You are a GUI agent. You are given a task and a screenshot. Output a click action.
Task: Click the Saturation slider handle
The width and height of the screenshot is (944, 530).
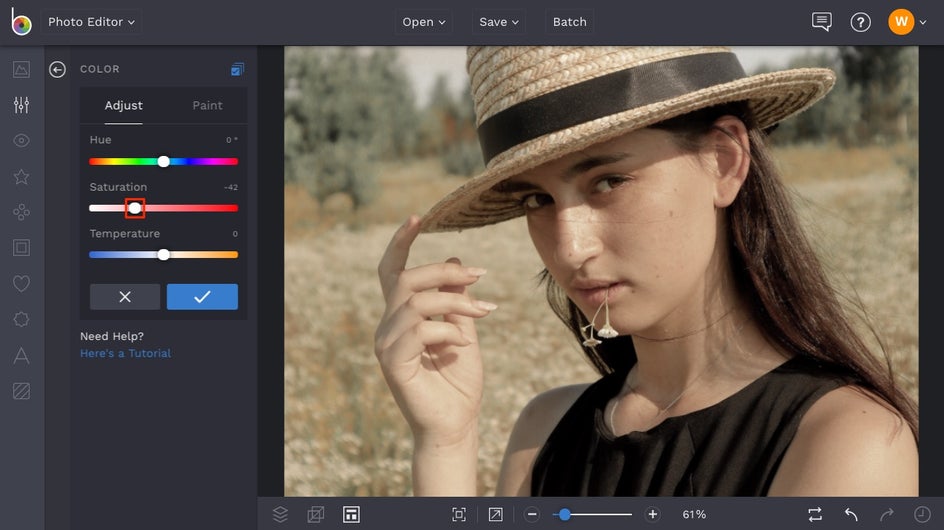point(135,208)
